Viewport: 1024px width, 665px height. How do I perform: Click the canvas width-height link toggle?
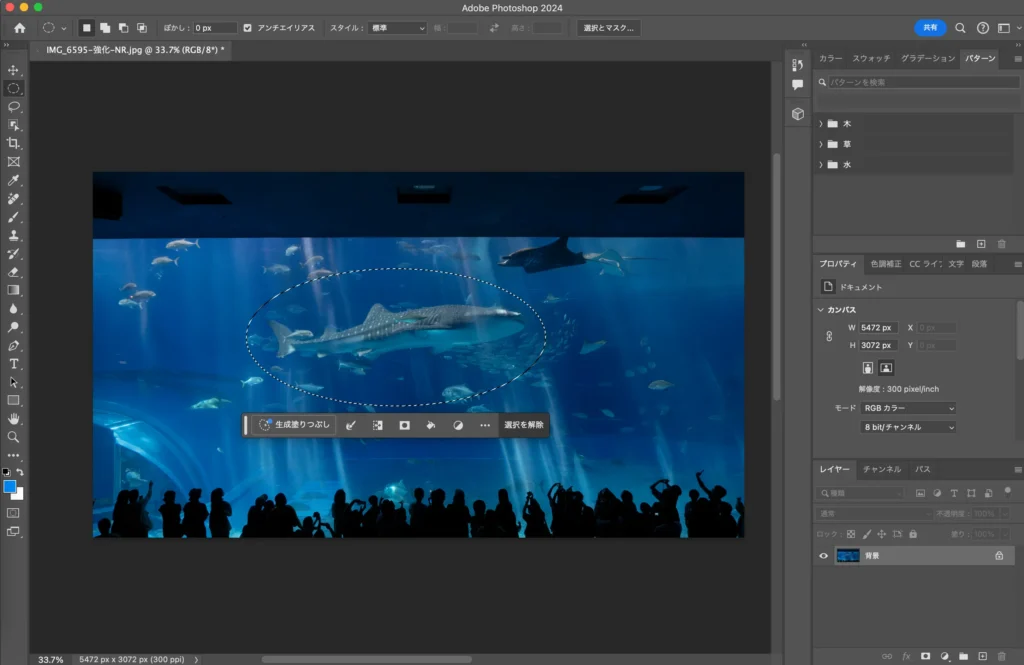(828, 336)
